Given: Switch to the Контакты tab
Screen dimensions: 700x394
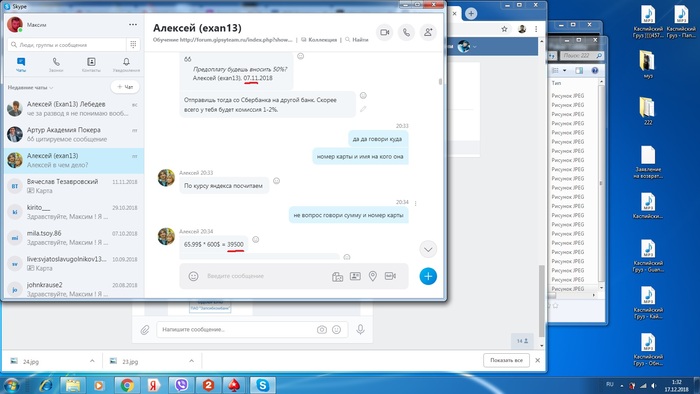Looking at the screenshot, I should [91, 64].
